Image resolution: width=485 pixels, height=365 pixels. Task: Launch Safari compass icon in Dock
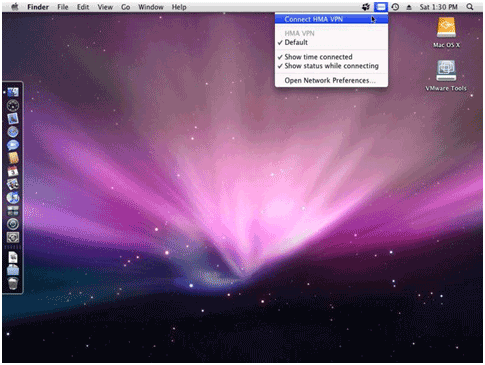[13, 132]
